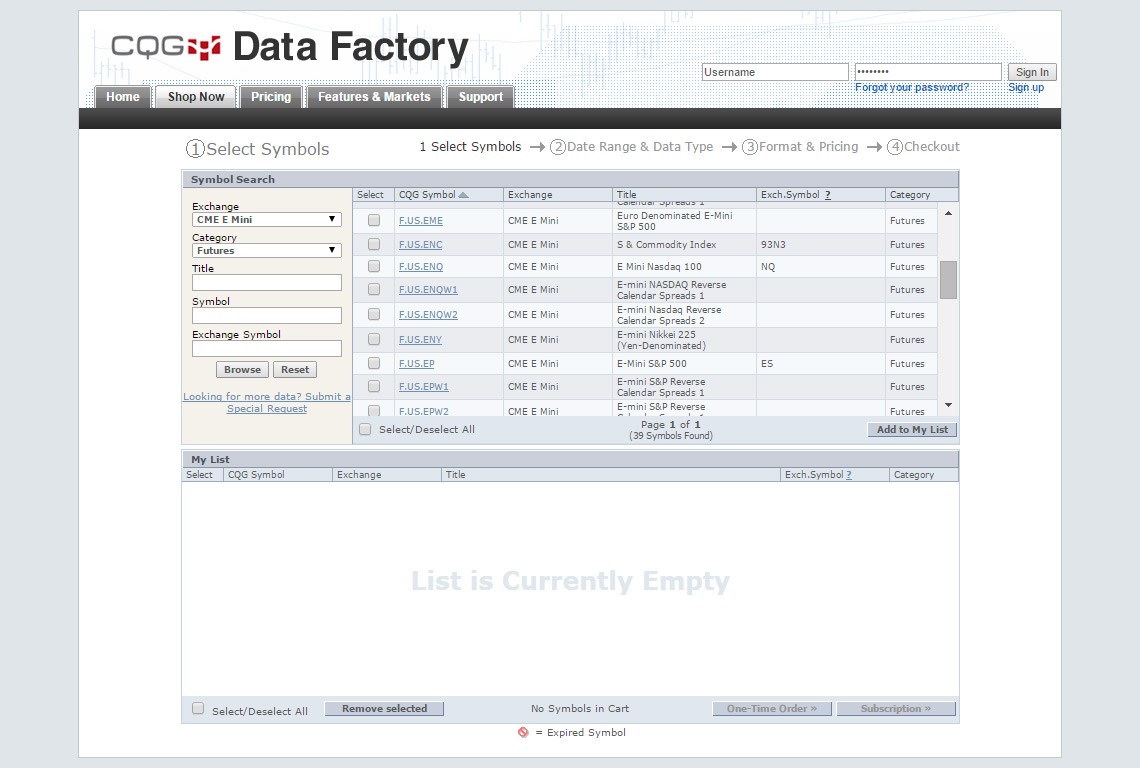Viewport: 1140px width, 768px height.
Task: Open the Features & Markets tab
Action: [x=374, y=97]
